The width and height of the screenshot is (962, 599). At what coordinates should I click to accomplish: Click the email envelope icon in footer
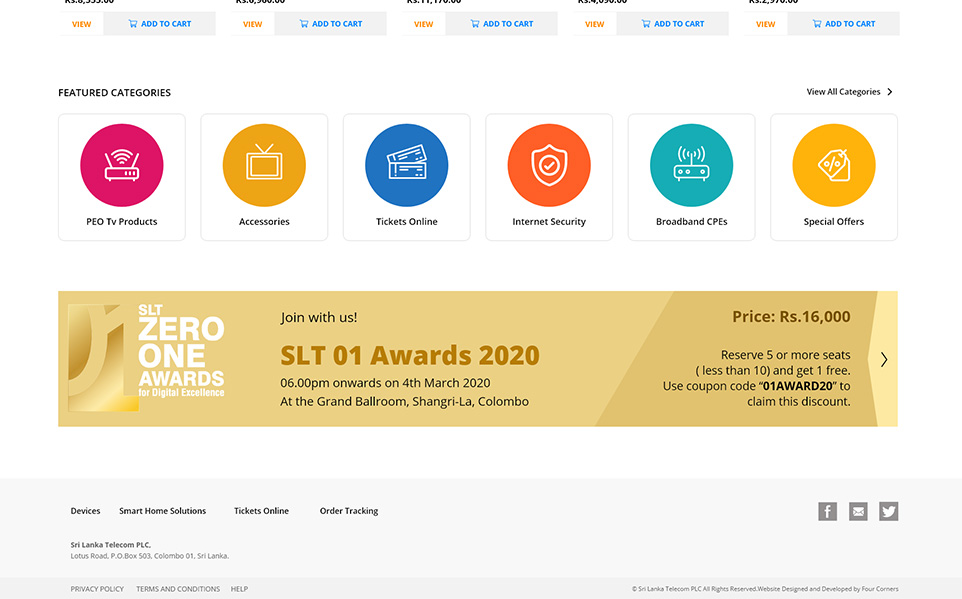858,512
